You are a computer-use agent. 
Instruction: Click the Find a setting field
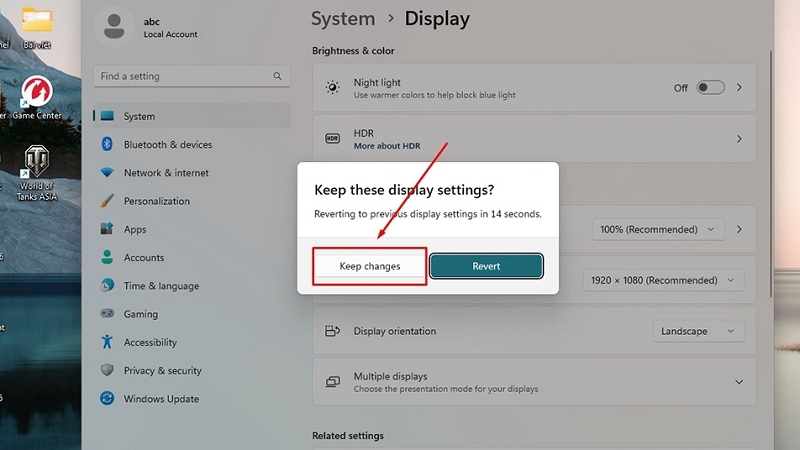pyautogui.click(x=192, y=76)
